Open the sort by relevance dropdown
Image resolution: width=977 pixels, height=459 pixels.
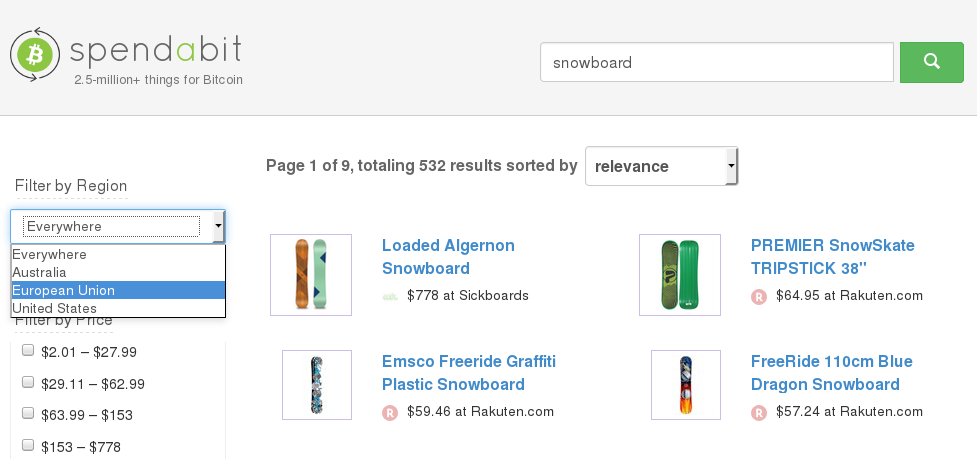pos(661,166)
